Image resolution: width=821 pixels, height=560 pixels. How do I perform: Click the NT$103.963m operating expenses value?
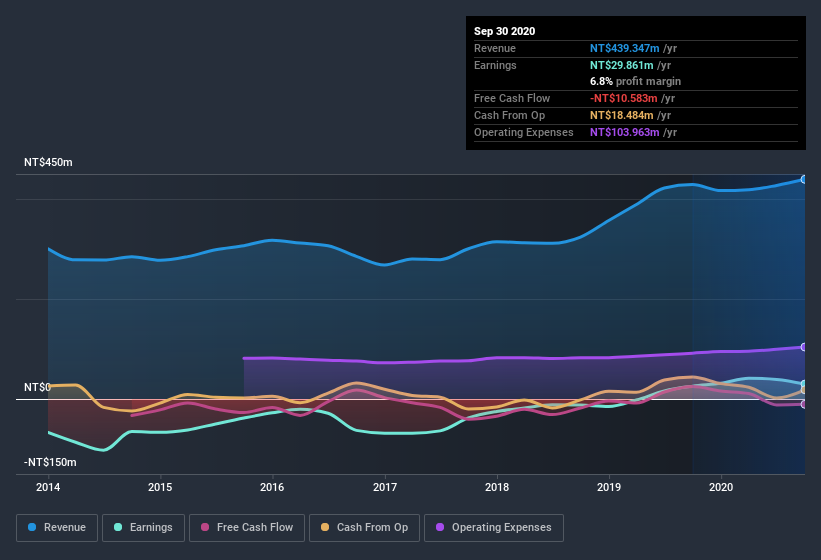[625, 132]
